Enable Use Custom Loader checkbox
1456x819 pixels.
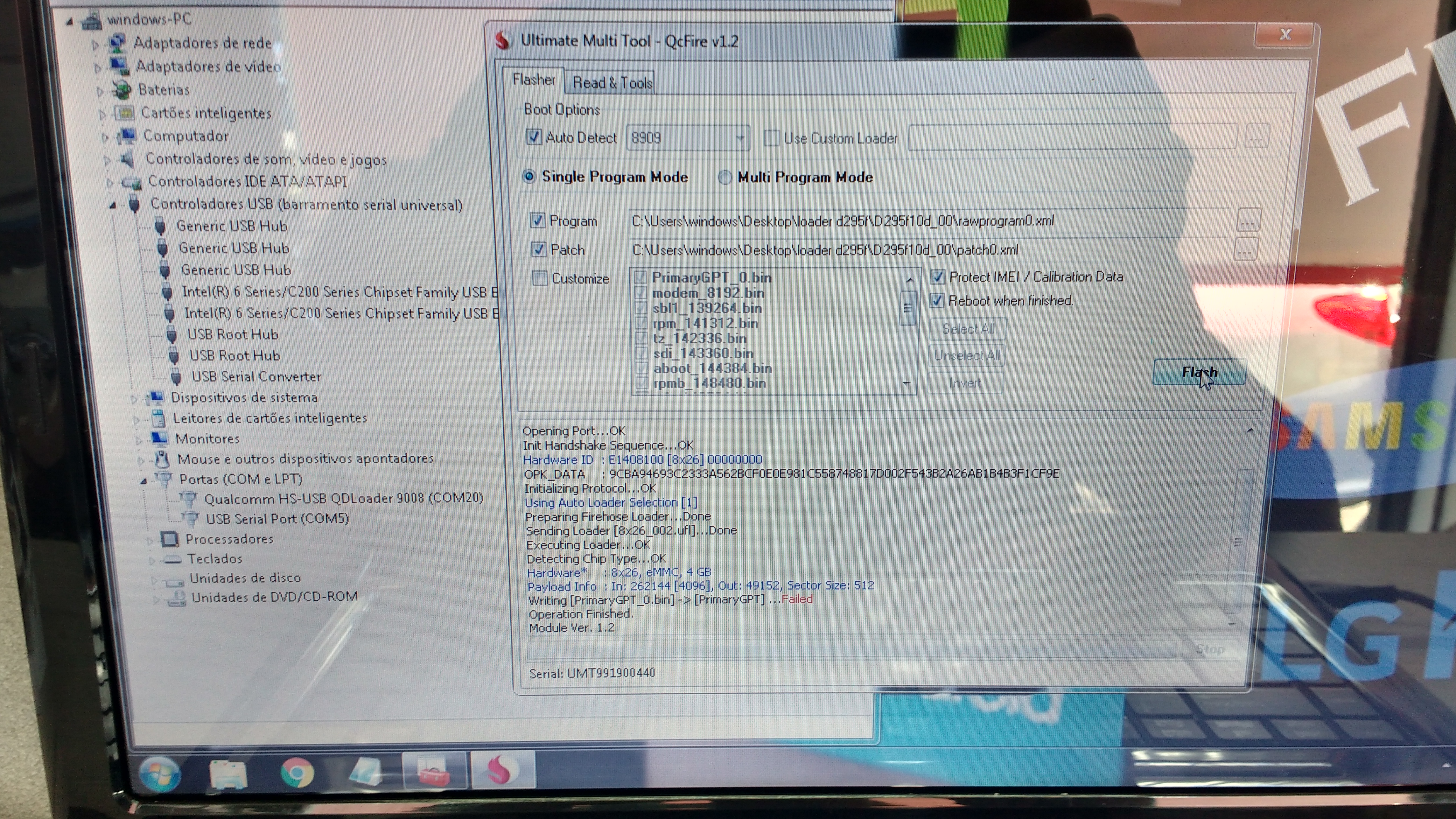771,138
